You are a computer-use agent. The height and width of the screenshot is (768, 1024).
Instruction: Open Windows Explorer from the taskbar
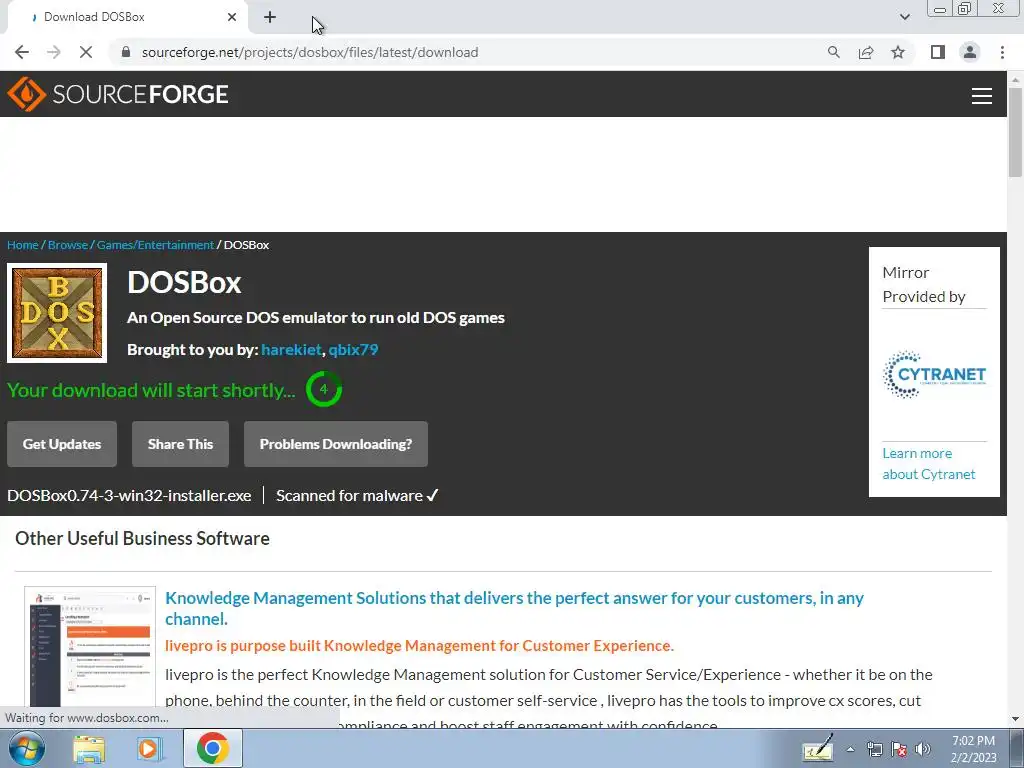[x=89, y=748]
